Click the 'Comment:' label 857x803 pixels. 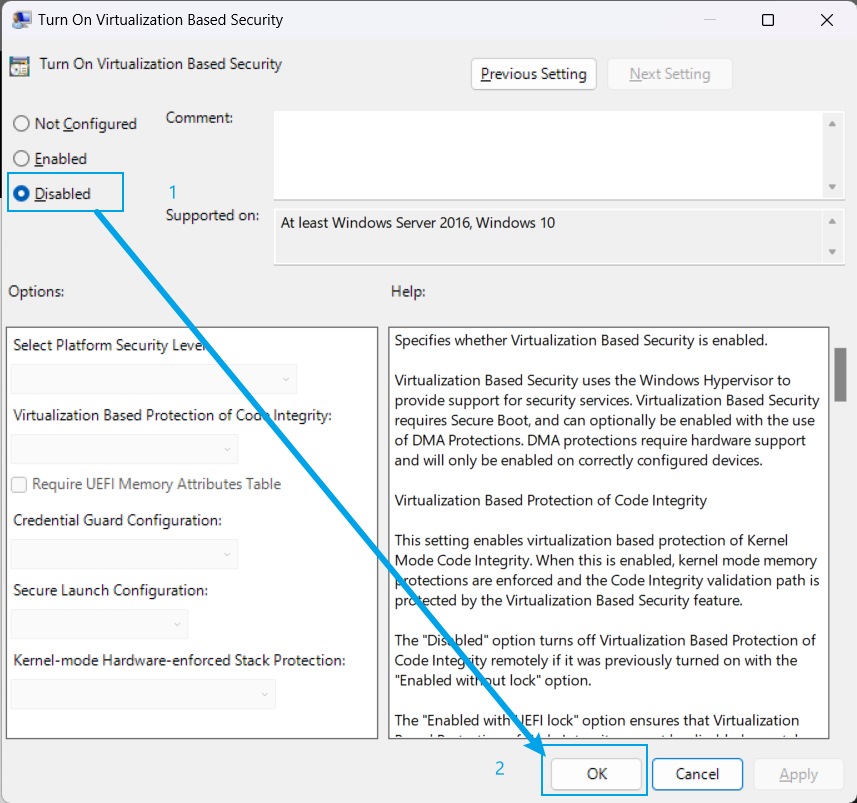[x=199, y=118]
